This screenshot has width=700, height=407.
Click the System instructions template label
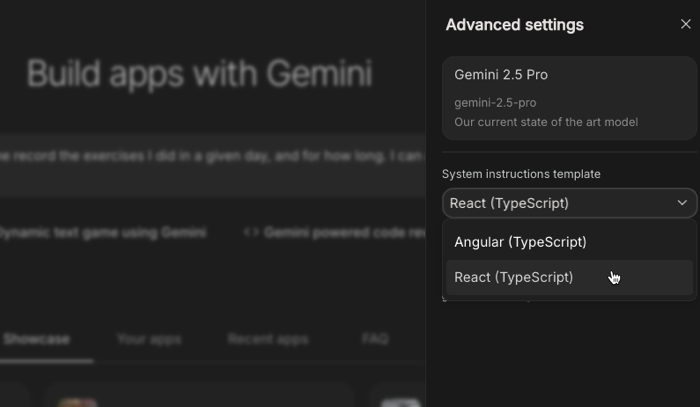[521, 174]
